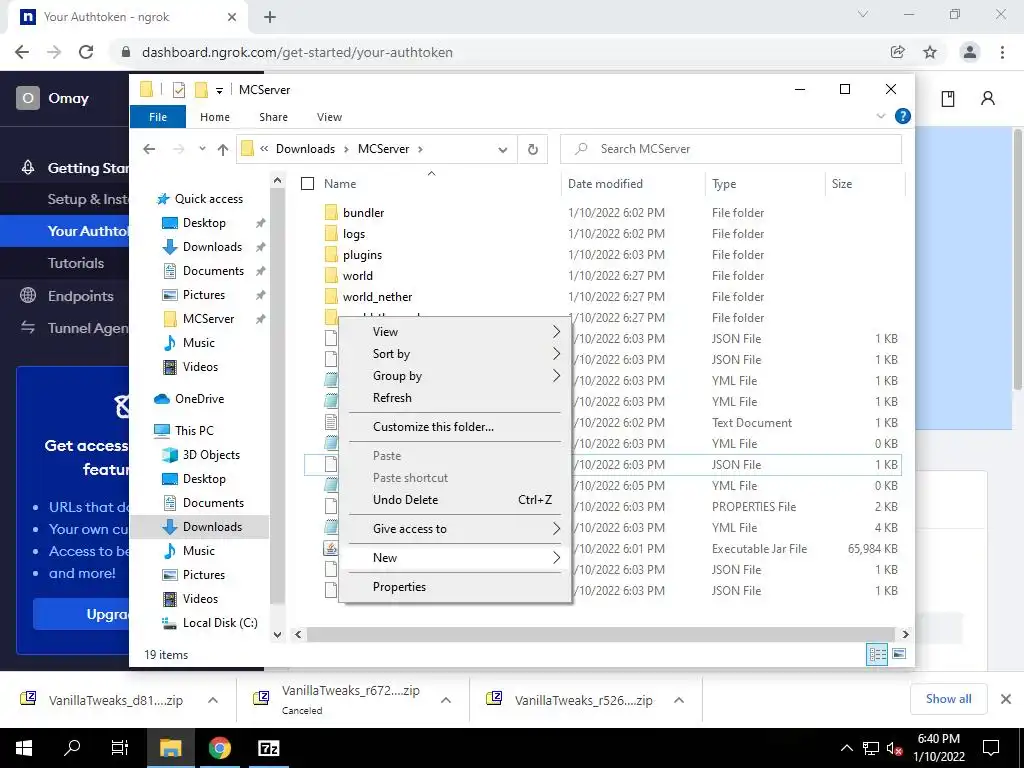Toggle the select-all checkbox by Name

(308, 184)
